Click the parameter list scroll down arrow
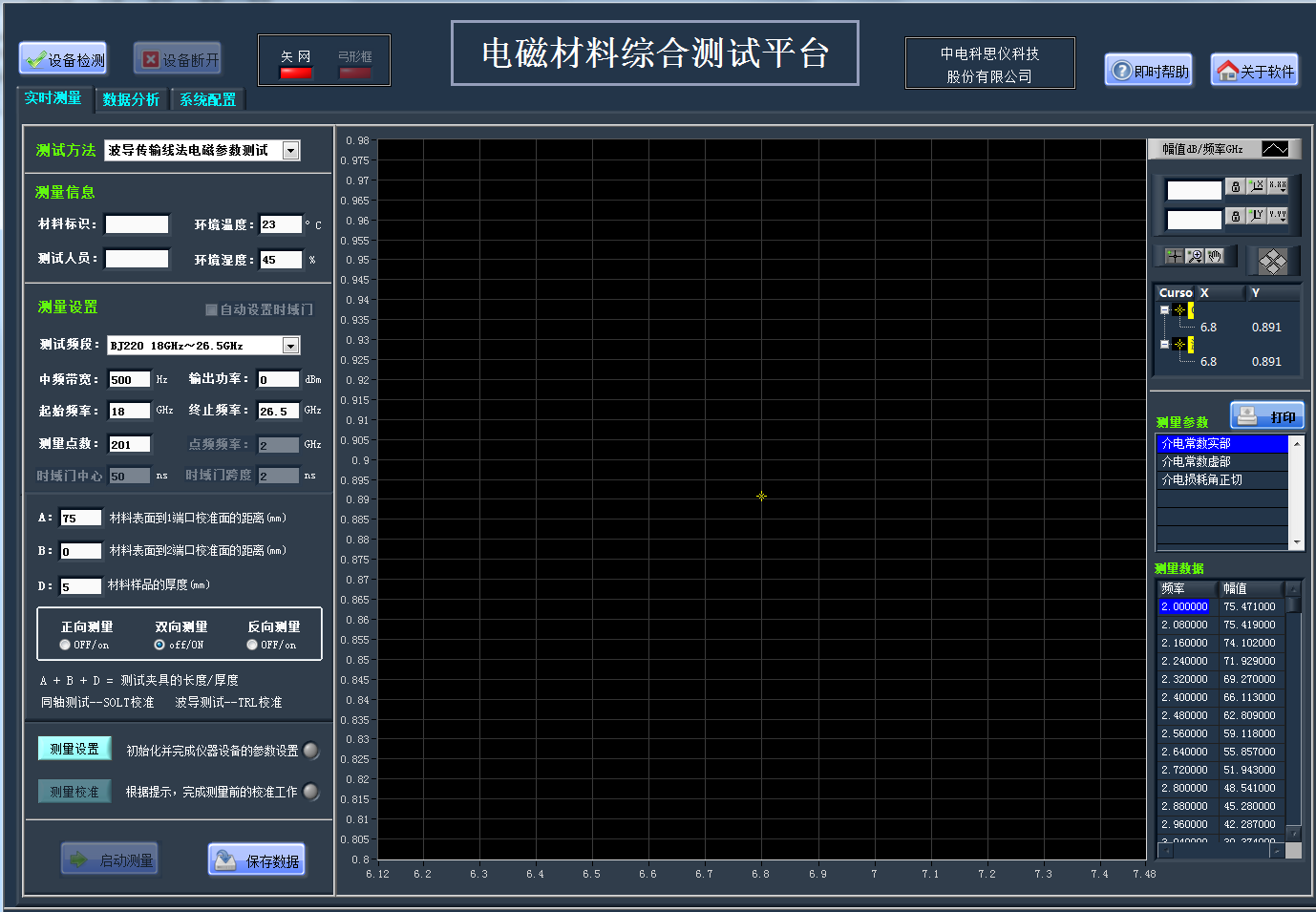1316x912 pixels. pyautogui.click(x=1296, y=542)
